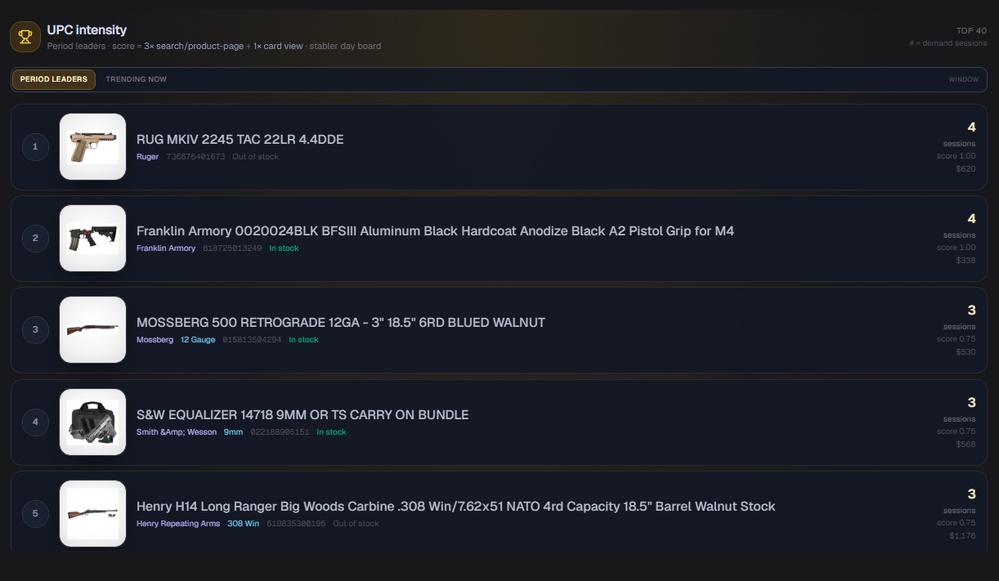The width and height of the screenshot is (999, 581).
Task: Open the Henry Long Ranger rifle thumbnail
Action: pos(92,513)
